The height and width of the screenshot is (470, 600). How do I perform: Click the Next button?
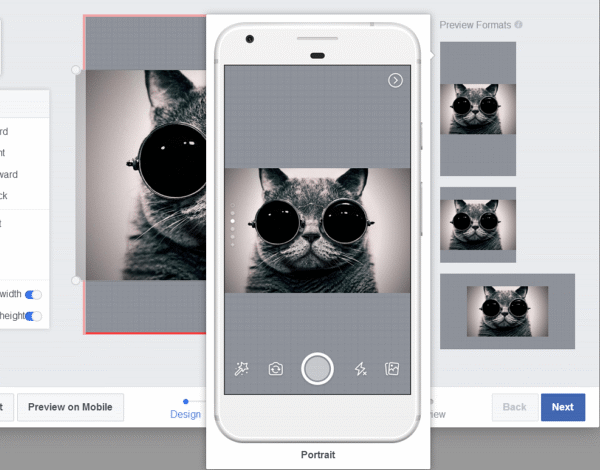point(563,407)
